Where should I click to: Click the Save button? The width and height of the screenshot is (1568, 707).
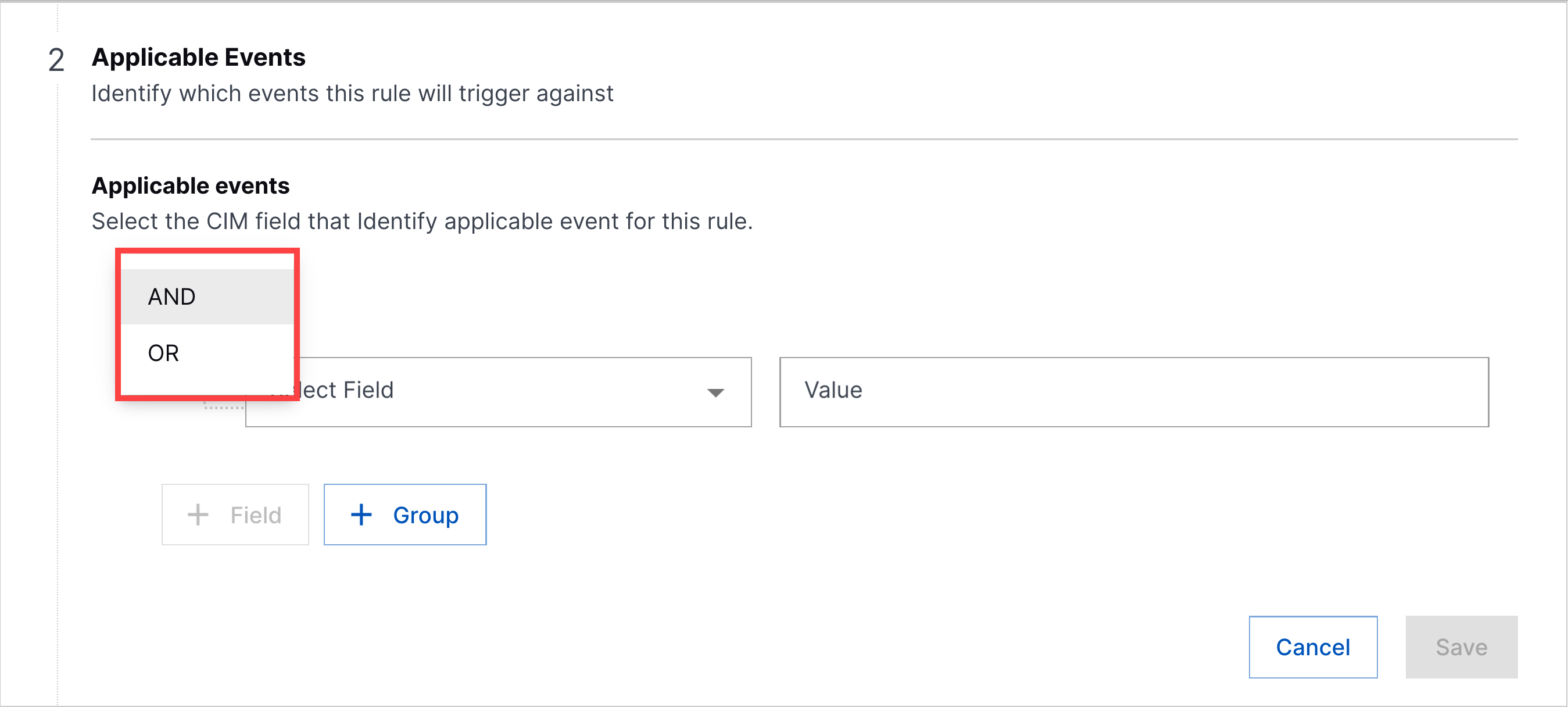pos(1462,647)
